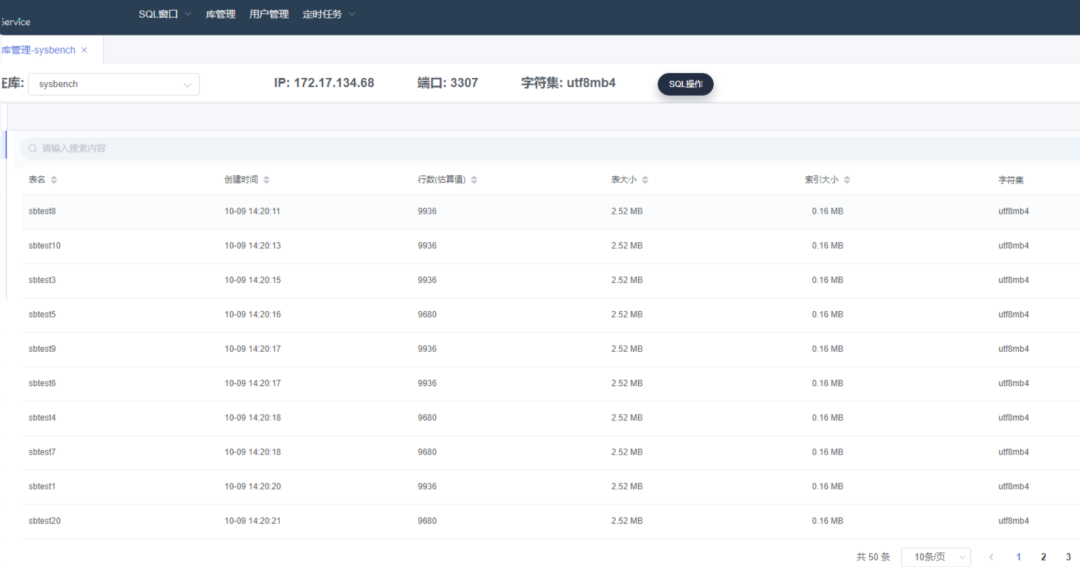1080x567 pixels.
Task: Sort by 索引大小 column sort icon
Action: [847, 180]
